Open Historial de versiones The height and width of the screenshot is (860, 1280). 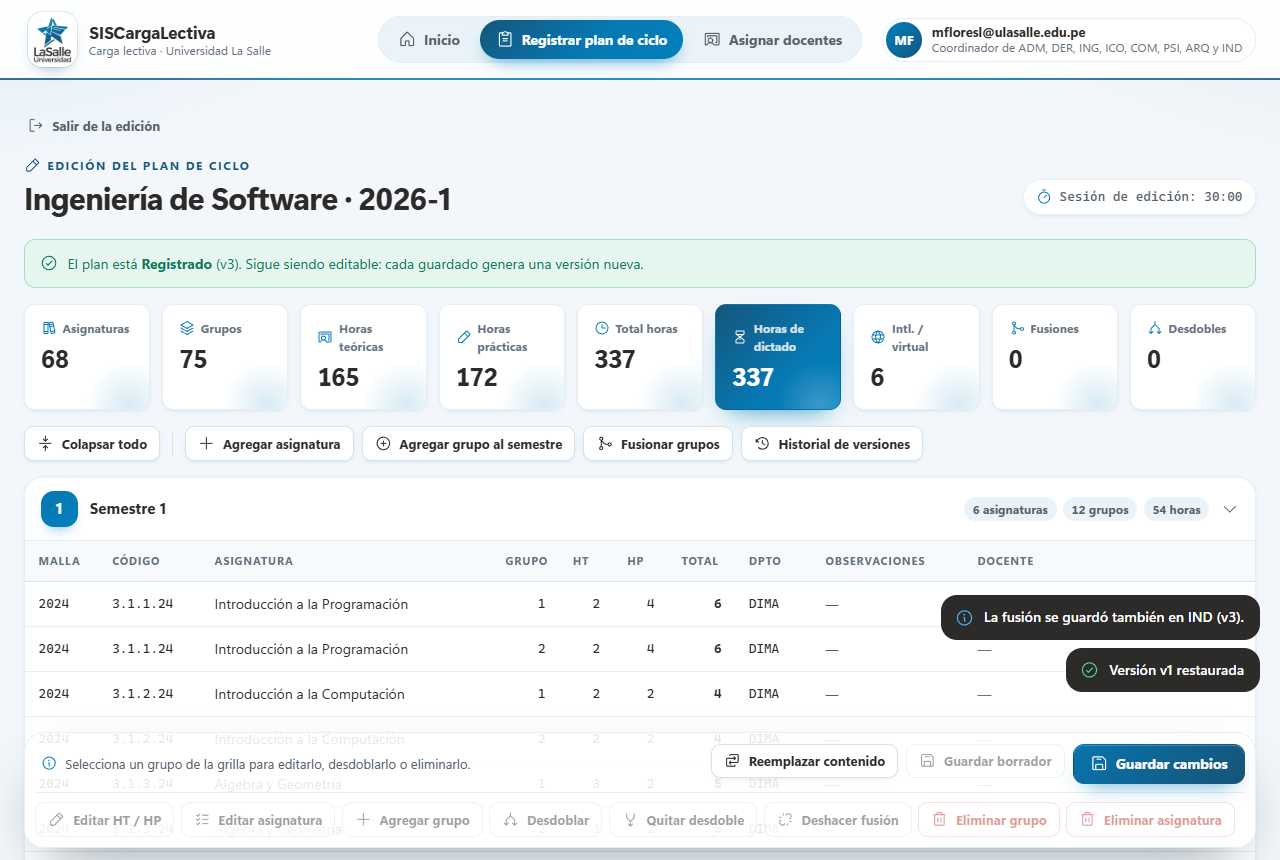(832, 444)
